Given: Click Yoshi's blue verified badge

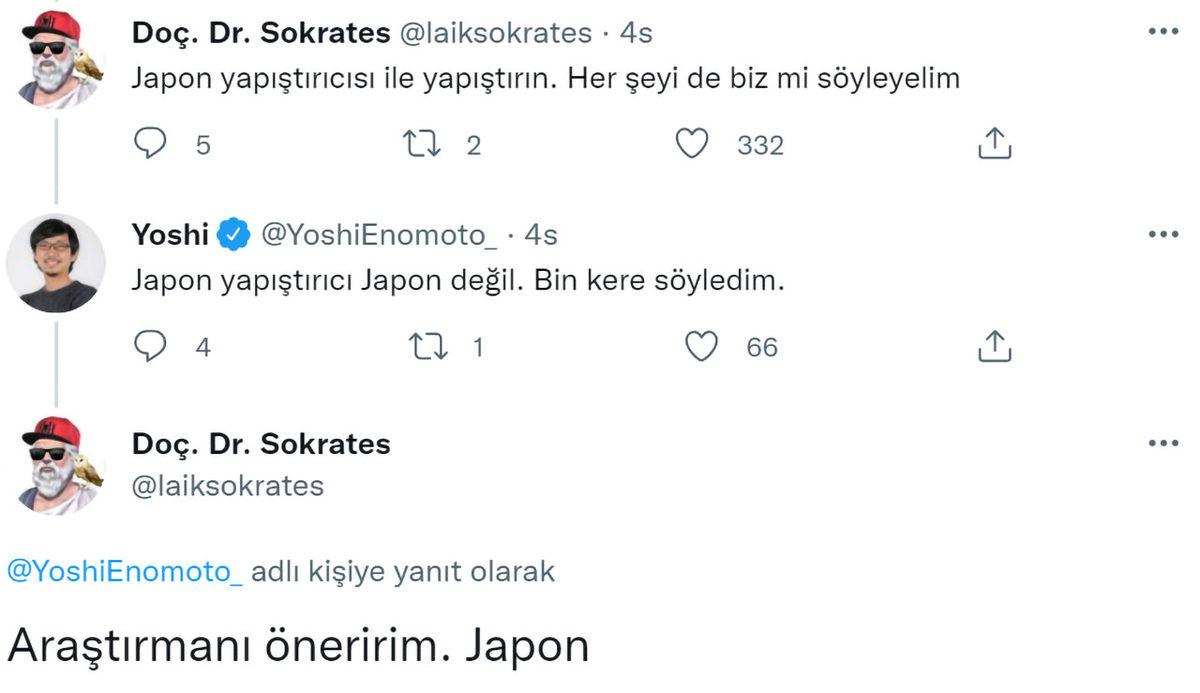Looking at the screenshot, I should (x=231, y=234).
